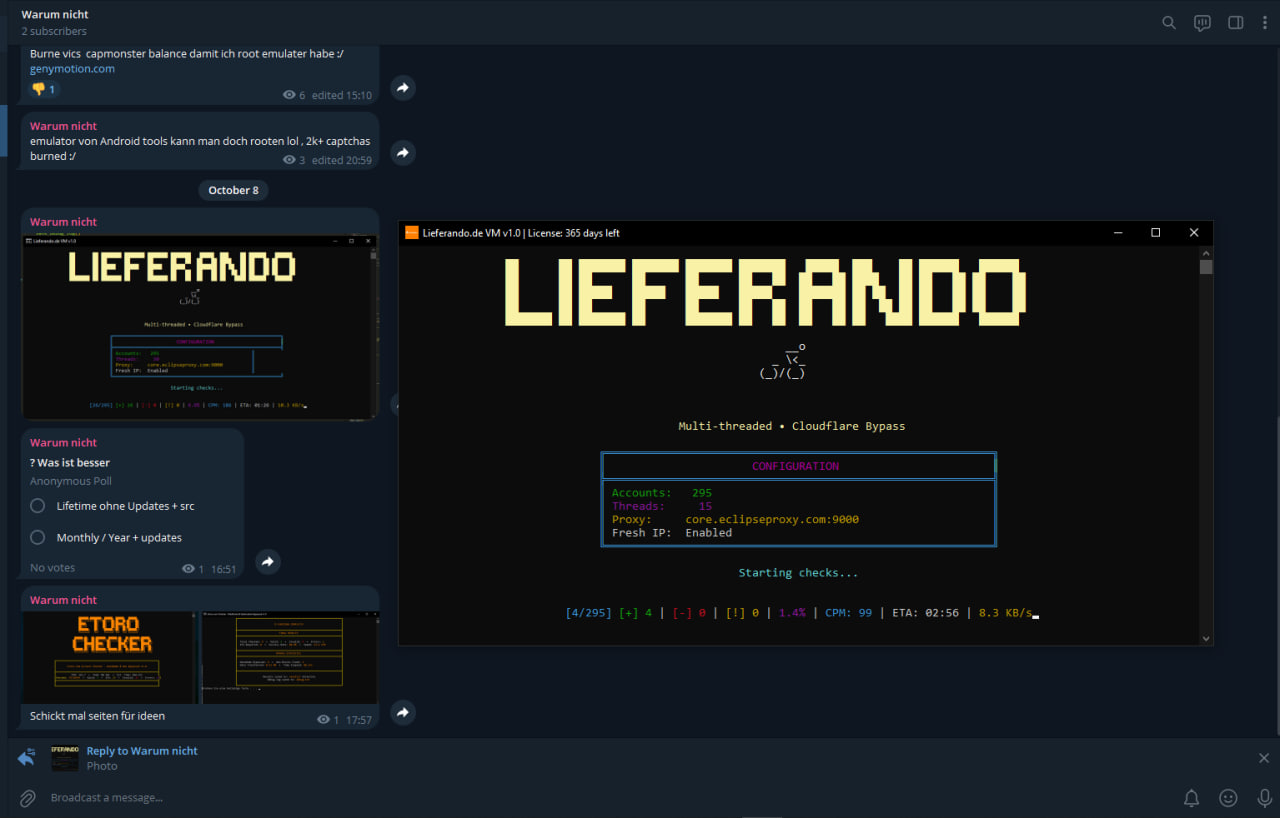This screenshot has width=1280, height=818.
Task: Open search in the channel header
Action: click(1168, 23)
